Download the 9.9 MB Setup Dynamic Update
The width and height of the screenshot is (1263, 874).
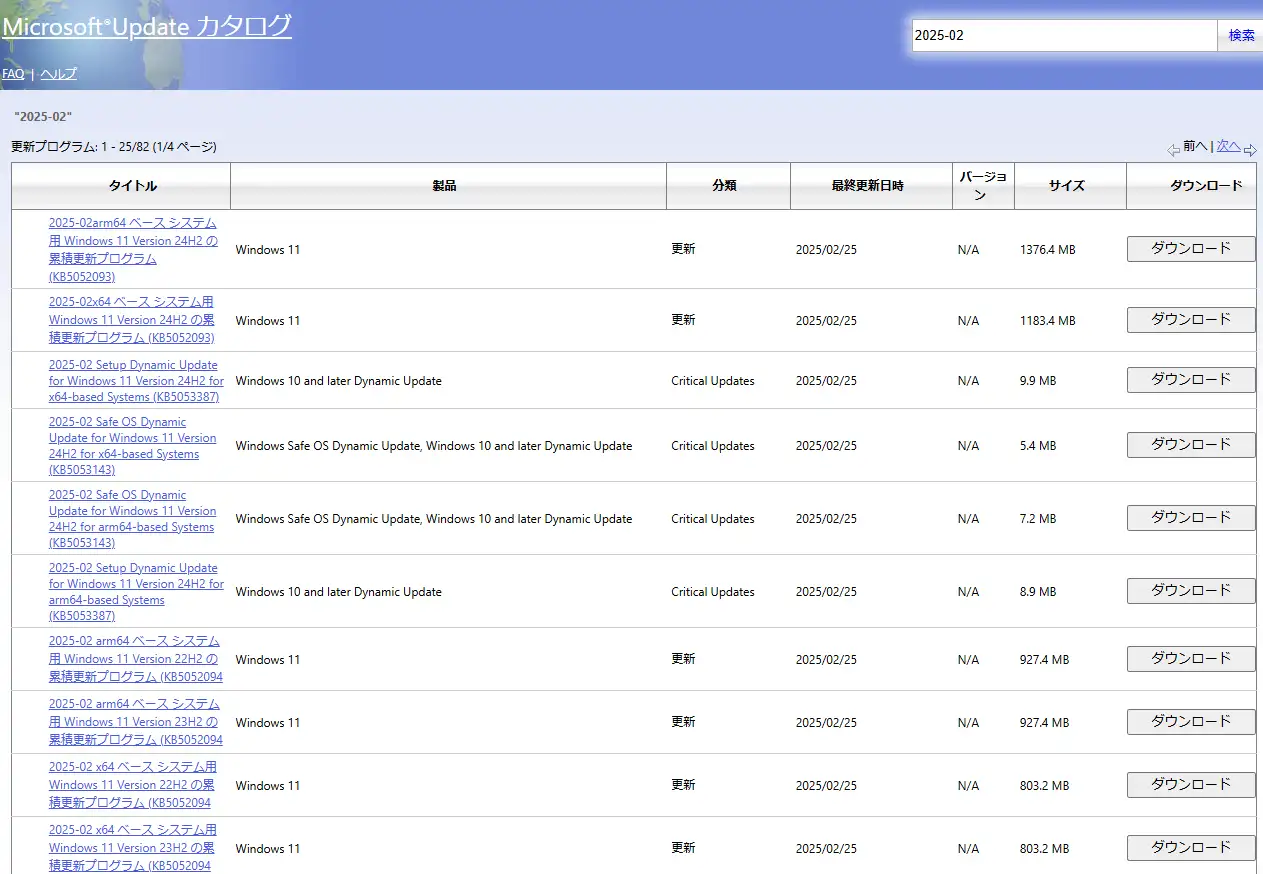pyautogui.click(x=1190, y=380)
